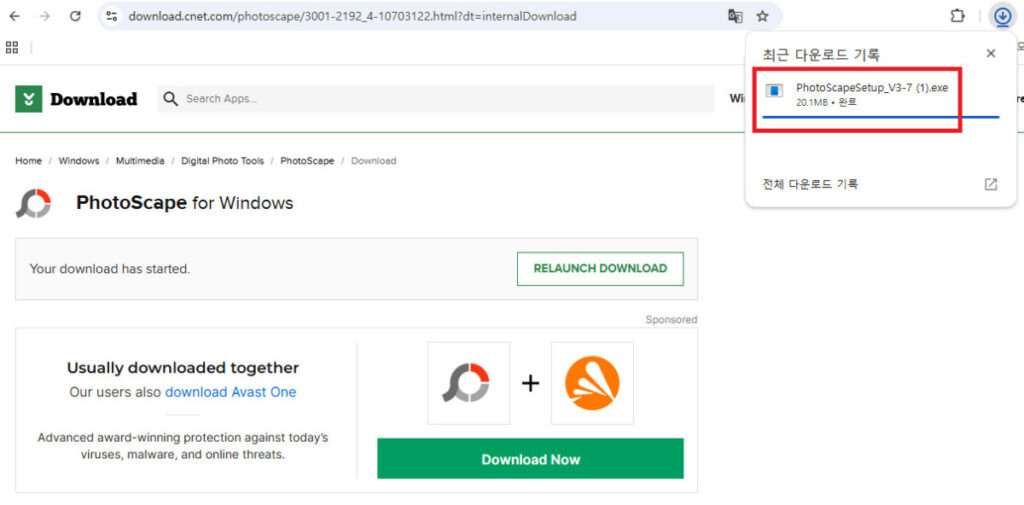This screenshot has height=505, width=1024.
Task: Focus the Search Apps input field
Action: pyautogui.click(x=436, y=99)
